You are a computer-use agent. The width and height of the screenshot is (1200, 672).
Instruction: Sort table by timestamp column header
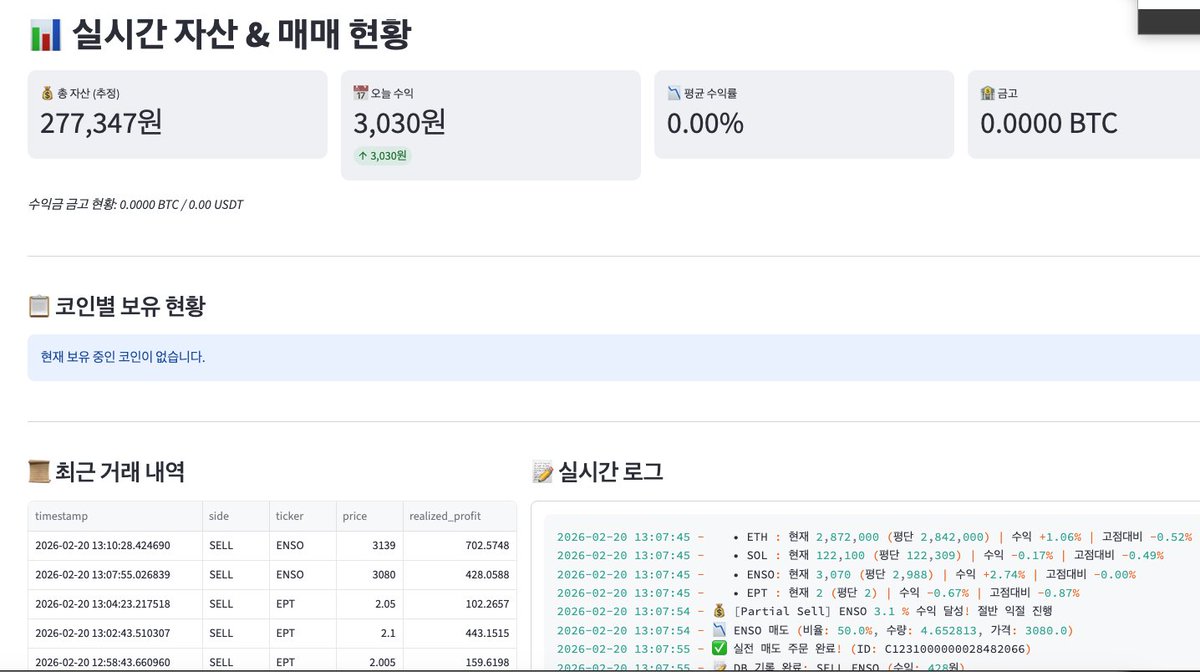115,516
